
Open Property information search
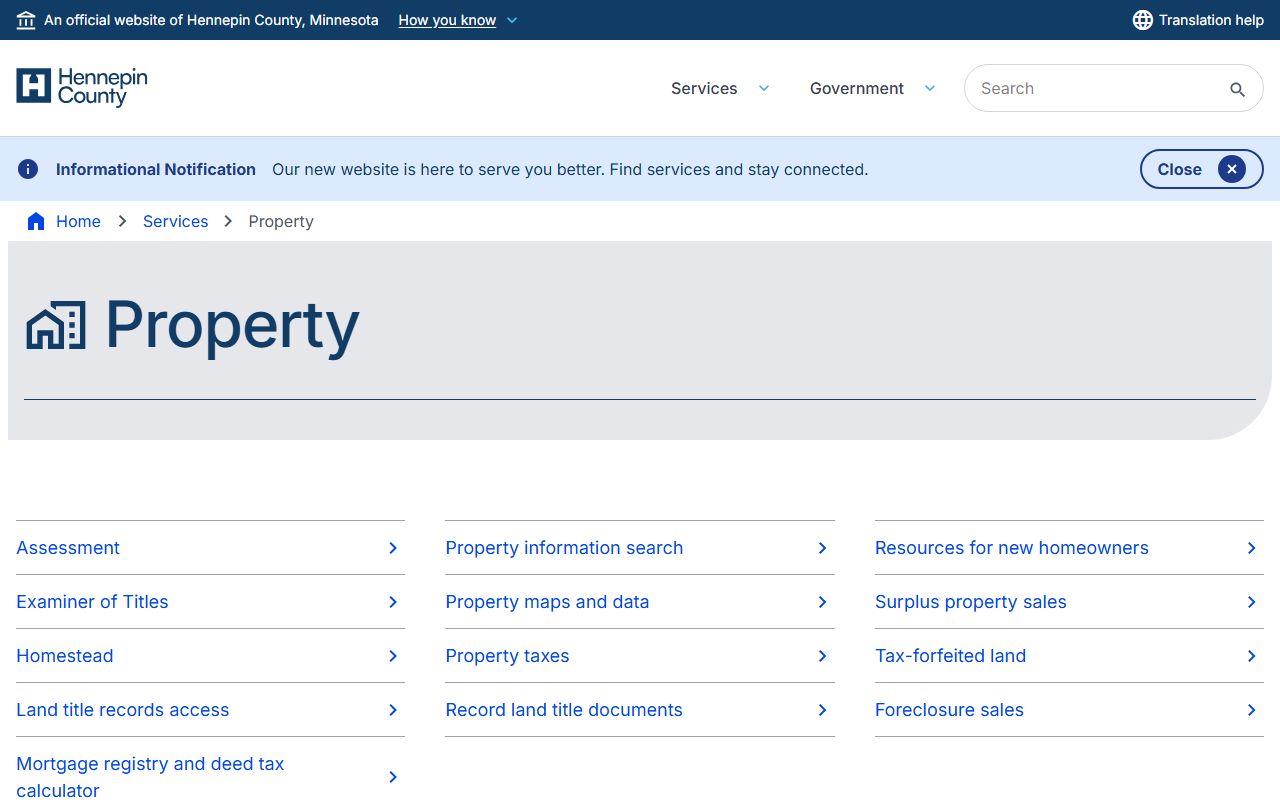point(564,548)
